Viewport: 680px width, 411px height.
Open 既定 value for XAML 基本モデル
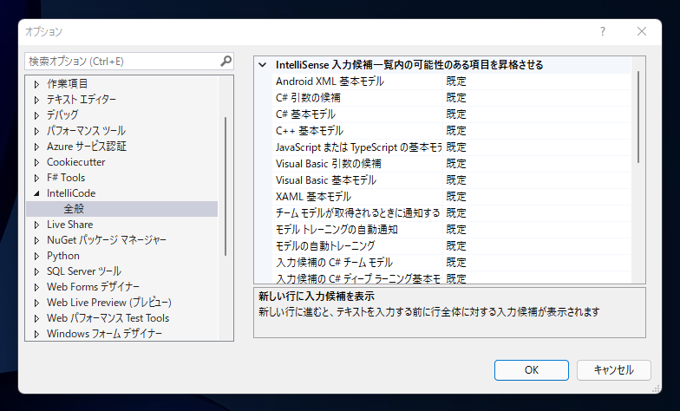537,196
